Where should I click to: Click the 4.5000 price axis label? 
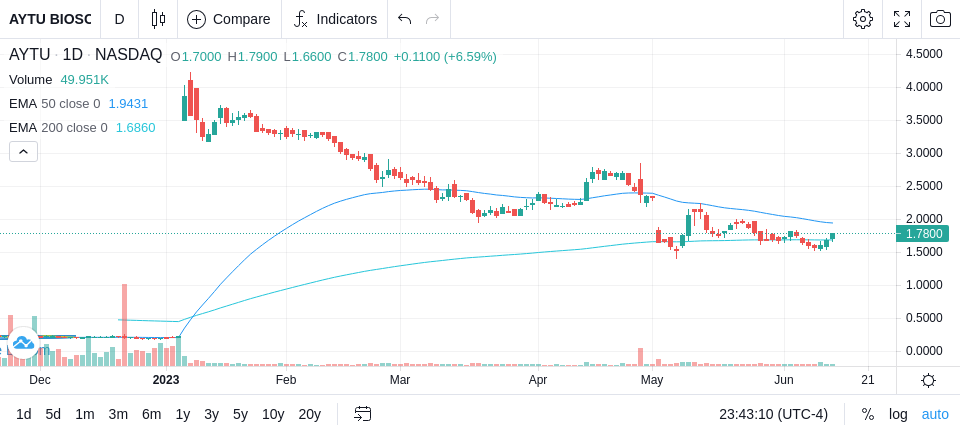924,54
